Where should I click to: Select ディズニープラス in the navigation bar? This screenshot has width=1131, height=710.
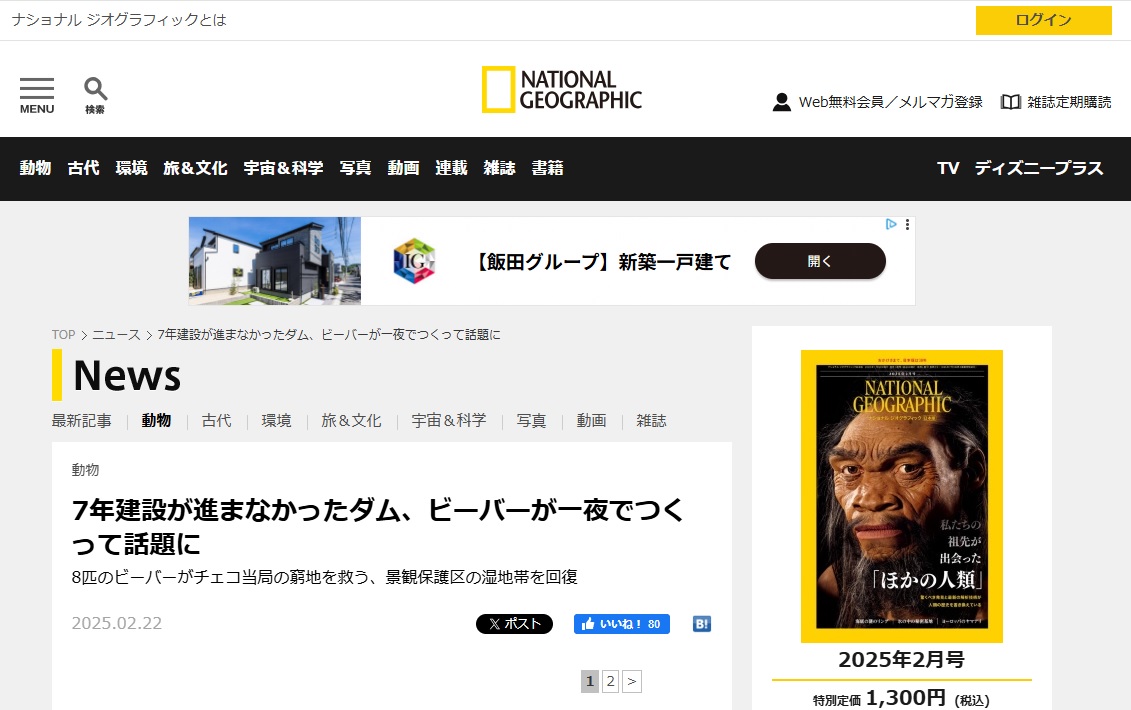(1039, 168)
